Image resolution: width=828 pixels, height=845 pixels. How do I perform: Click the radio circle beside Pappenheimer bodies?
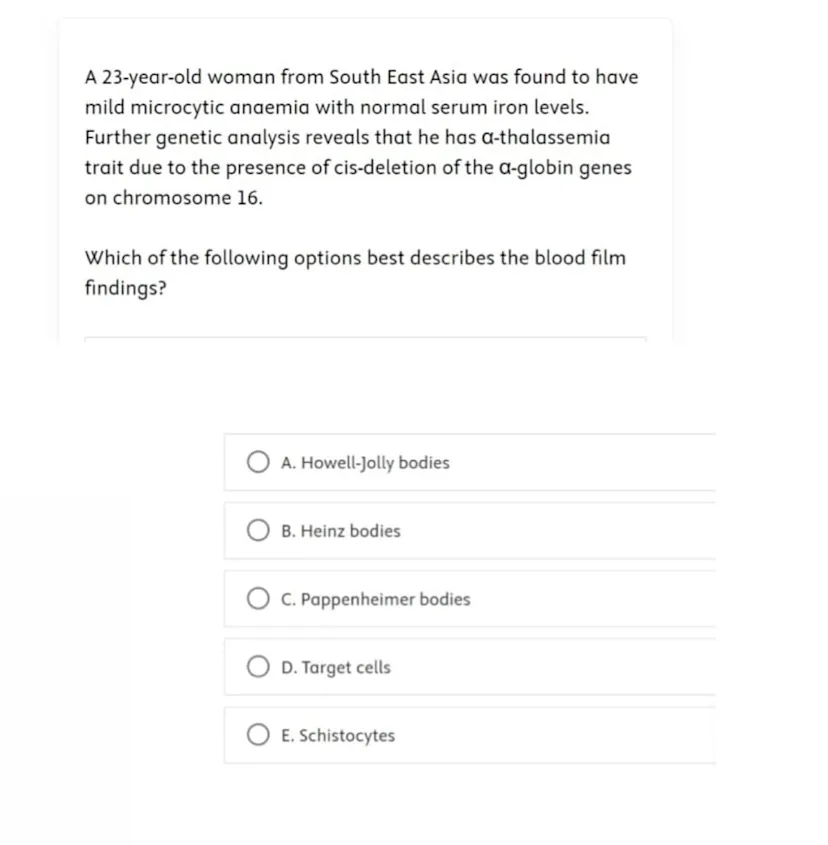258,598
